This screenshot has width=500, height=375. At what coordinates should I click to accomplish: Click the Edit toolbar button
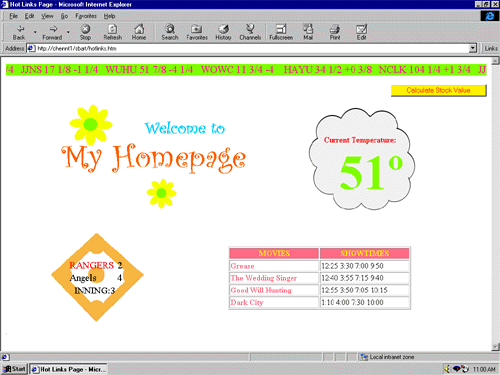click(361, 32)
